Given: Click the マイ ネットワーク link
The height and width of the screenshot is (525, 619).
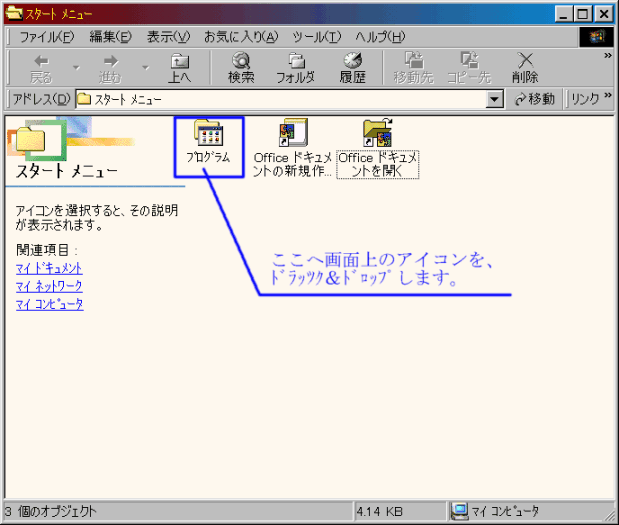Looking at the screenshot, I should tap(49, 286).
